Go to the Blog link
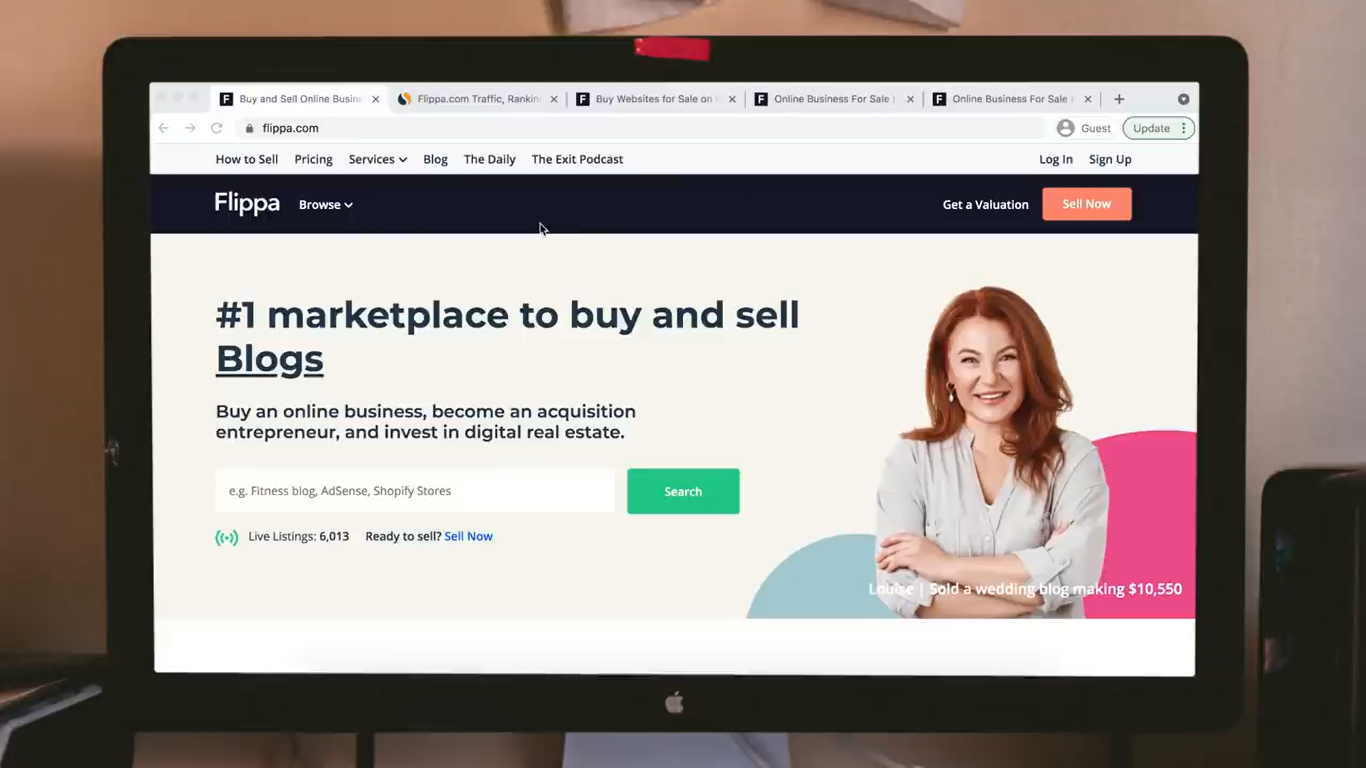Image resolution: width=1366 pixels, height=768 pixels. click(x=435, y=159)
